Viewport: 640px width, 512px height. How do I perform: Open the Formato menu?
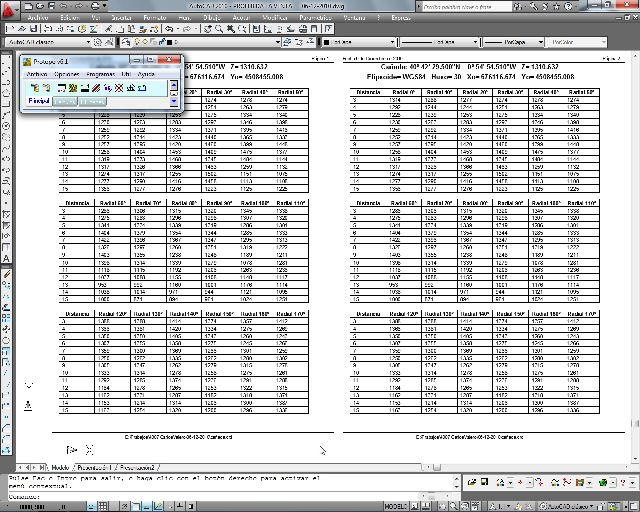click(x=155, y=18)
